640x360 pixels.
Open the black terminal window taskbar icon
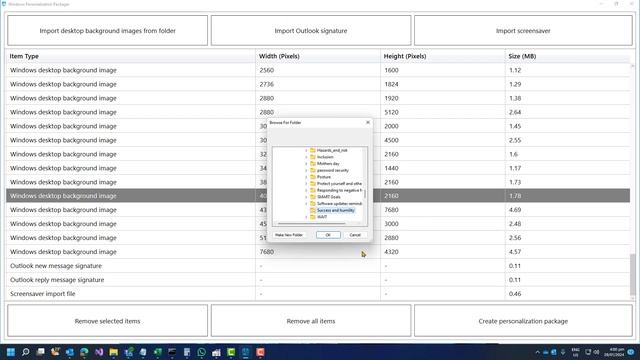tap(172, 352)
